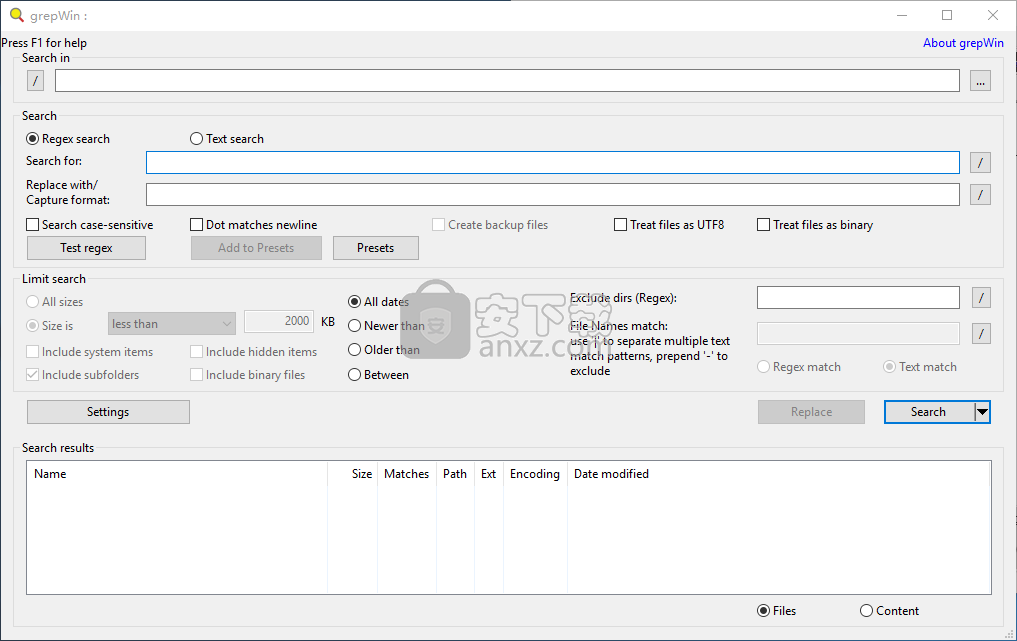Maximize the grepWin window
The image size is (1017, 641).
947,15
